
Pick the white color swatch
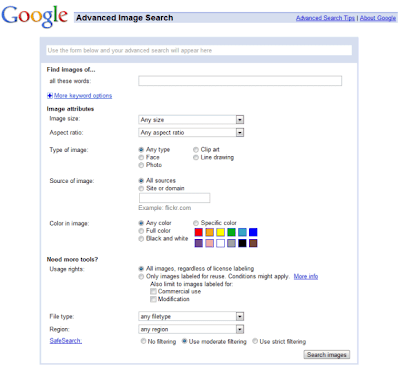coord(220,243)
